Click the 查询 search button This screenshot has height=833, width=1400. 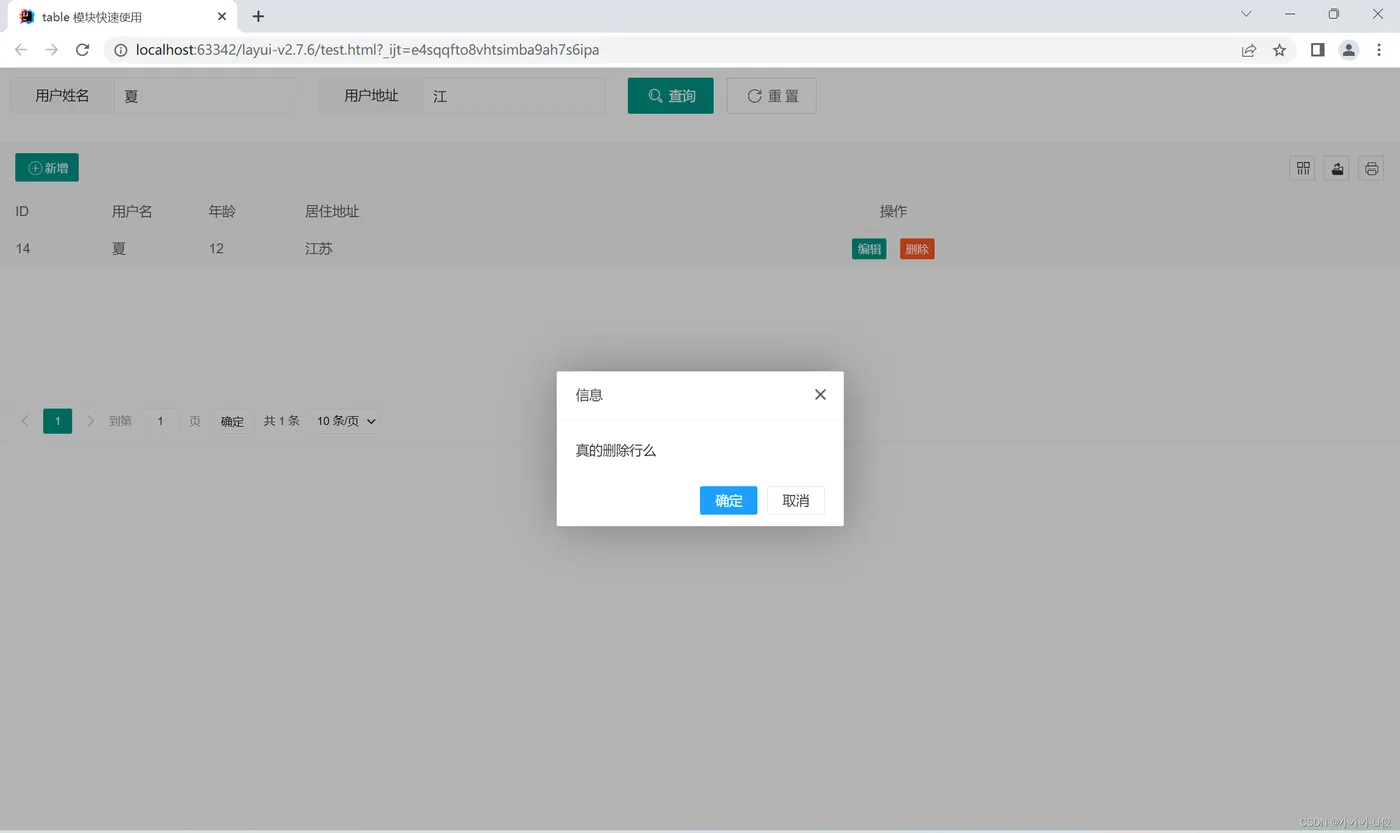point(671,96)
